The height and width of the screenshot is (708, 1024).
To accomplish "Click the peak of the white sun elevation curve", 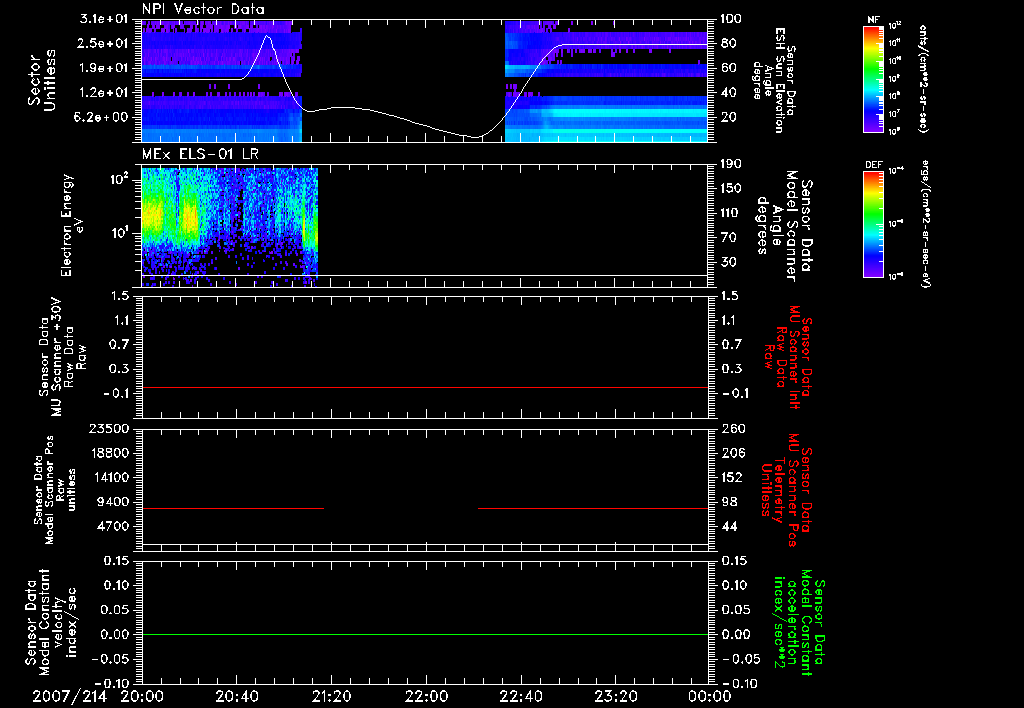I will [x=267, y=36].
